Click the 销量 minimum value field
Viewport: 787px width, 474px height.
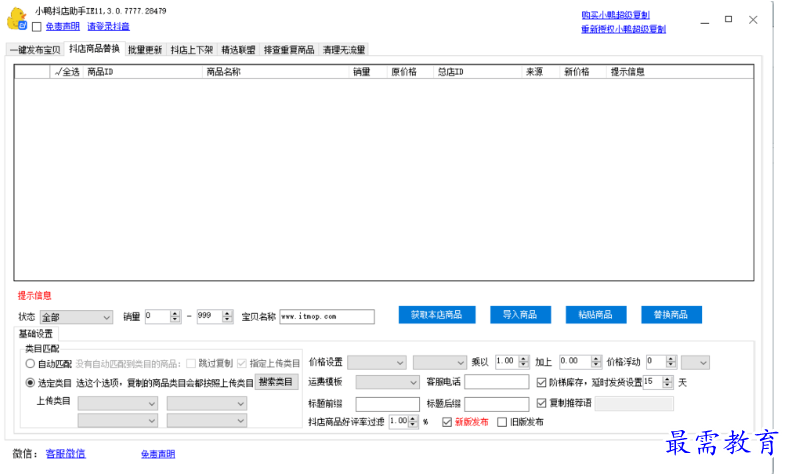(x=158, y=316)
